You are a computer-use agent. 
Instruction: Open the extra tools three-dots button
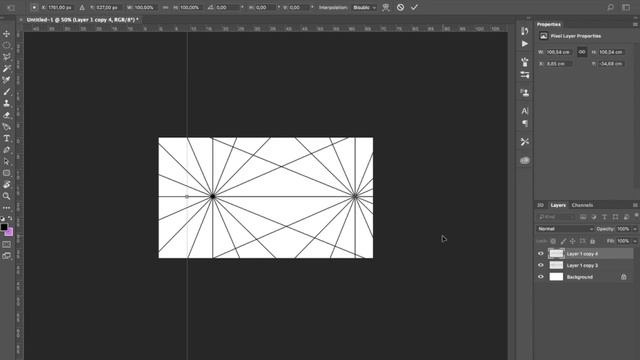7,208
